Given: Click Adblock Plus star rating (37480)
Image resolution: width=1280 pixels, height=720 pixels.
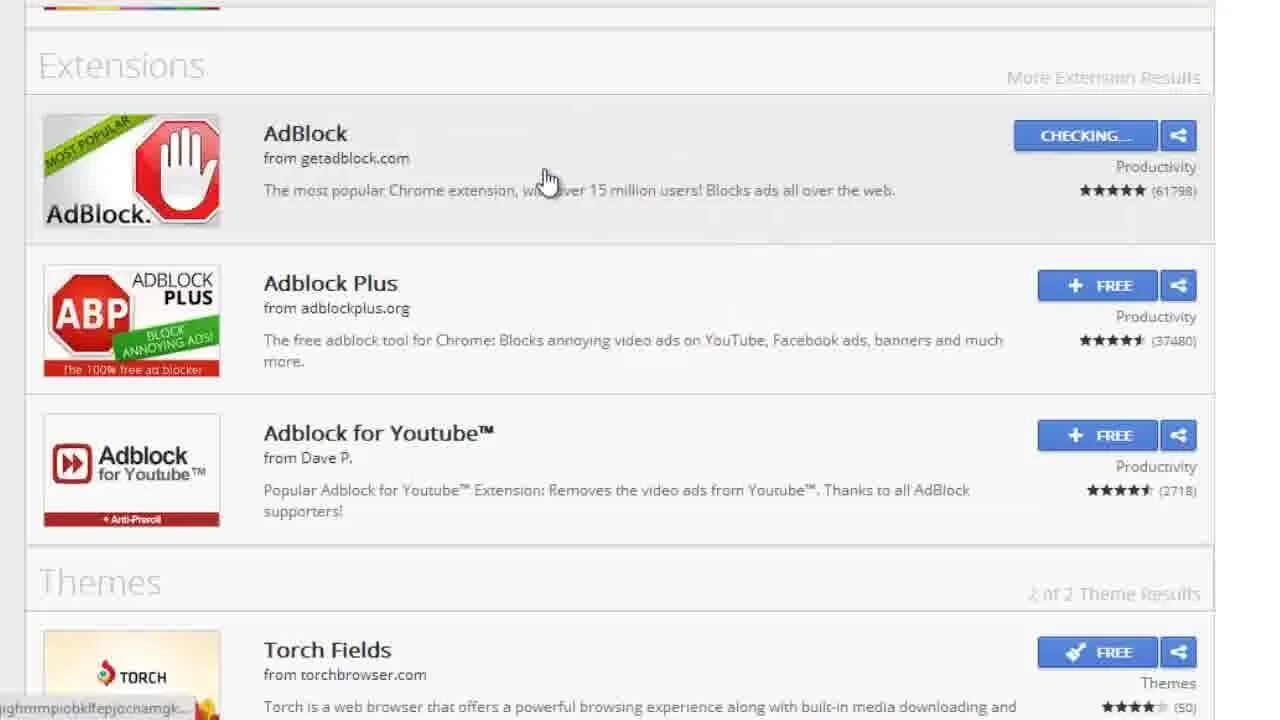Looking at the screenshot, I should pyautogui.click(x=1137, y=340).
